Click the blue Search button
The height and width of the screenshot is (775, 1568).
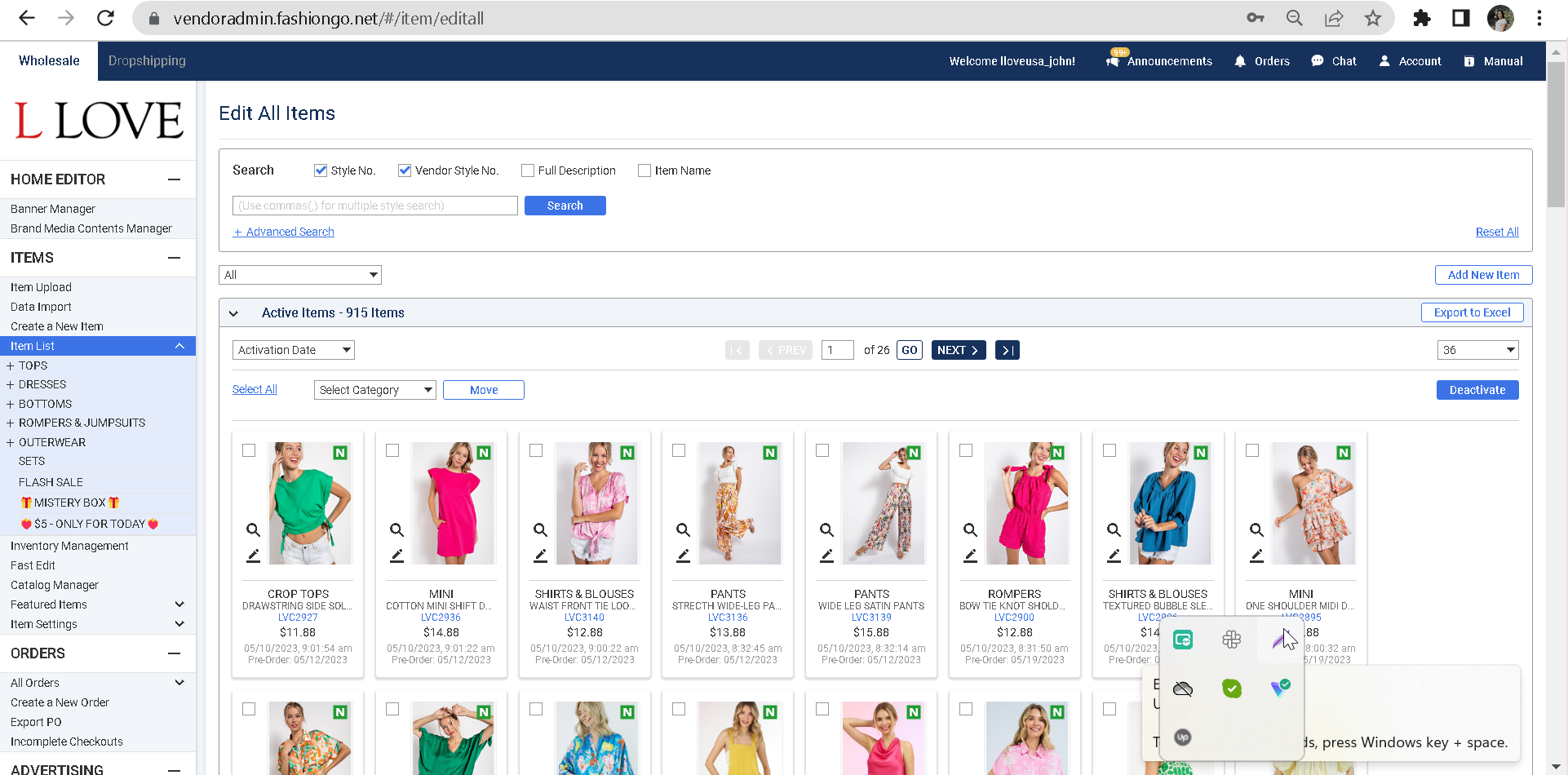click(565, 206)
